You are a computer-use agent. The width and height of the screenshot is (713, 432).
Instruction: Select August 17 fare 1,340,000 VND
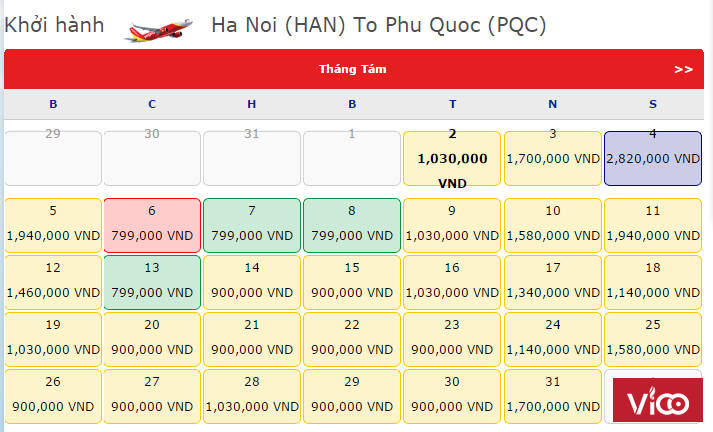tap(553, 282)
